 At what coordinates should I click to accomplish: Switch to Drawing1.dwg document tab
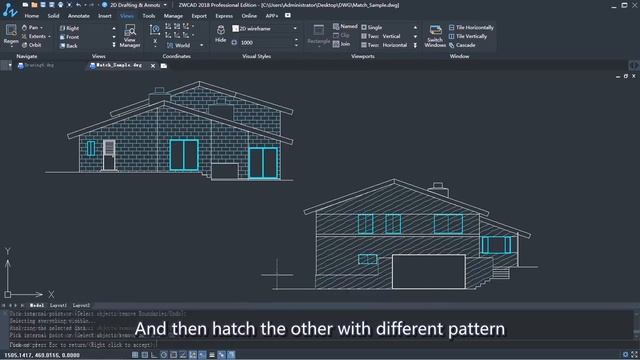pos(36,65)
